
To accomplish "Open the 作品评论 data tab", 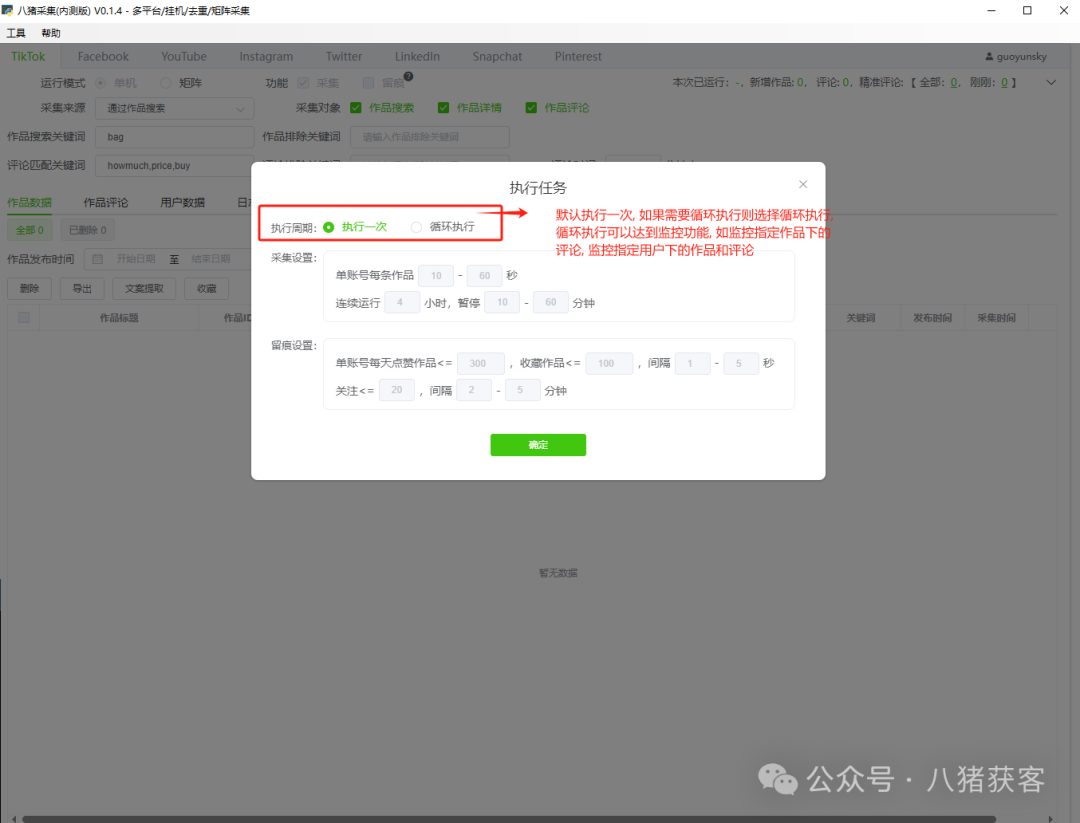I will click(105, 202).
